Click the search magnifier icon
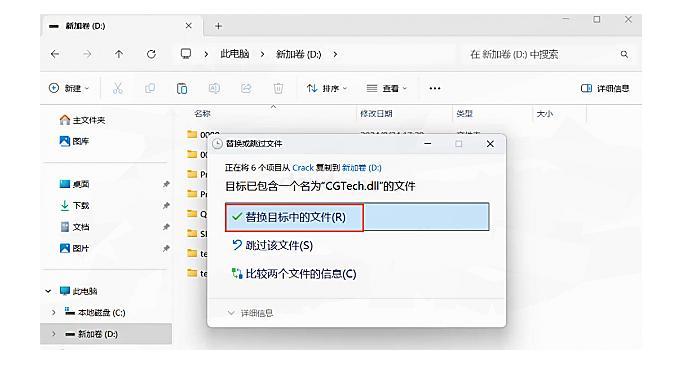 (624, 54)
